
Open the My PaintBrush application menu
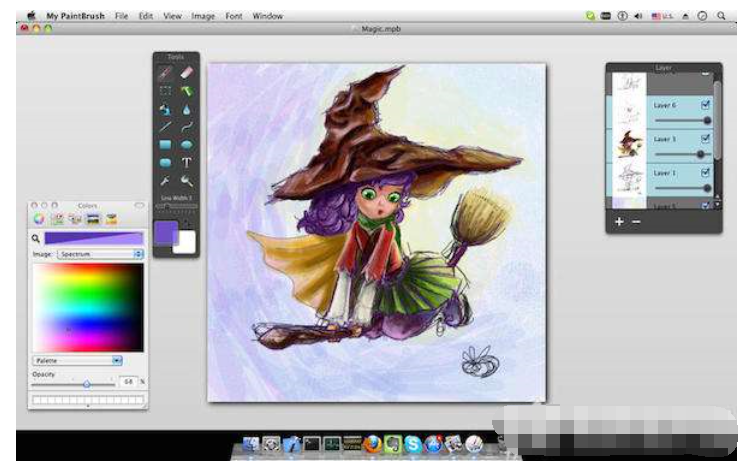click(76, 16)
